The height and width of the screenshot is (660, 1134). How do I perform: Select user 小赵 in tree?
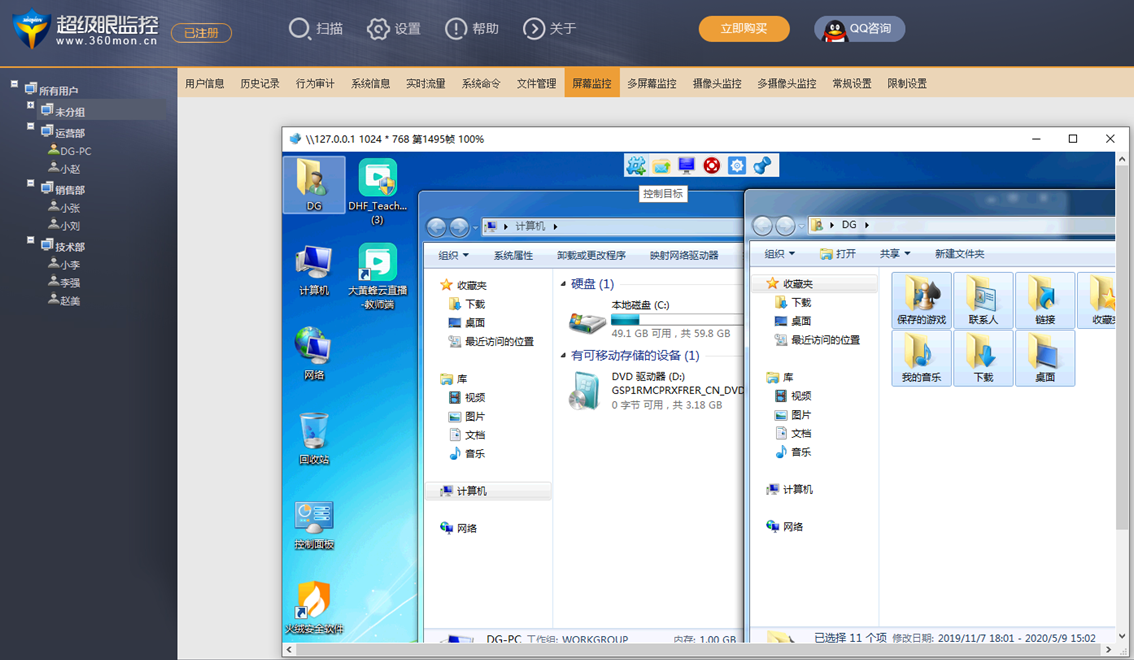(64, 168)
